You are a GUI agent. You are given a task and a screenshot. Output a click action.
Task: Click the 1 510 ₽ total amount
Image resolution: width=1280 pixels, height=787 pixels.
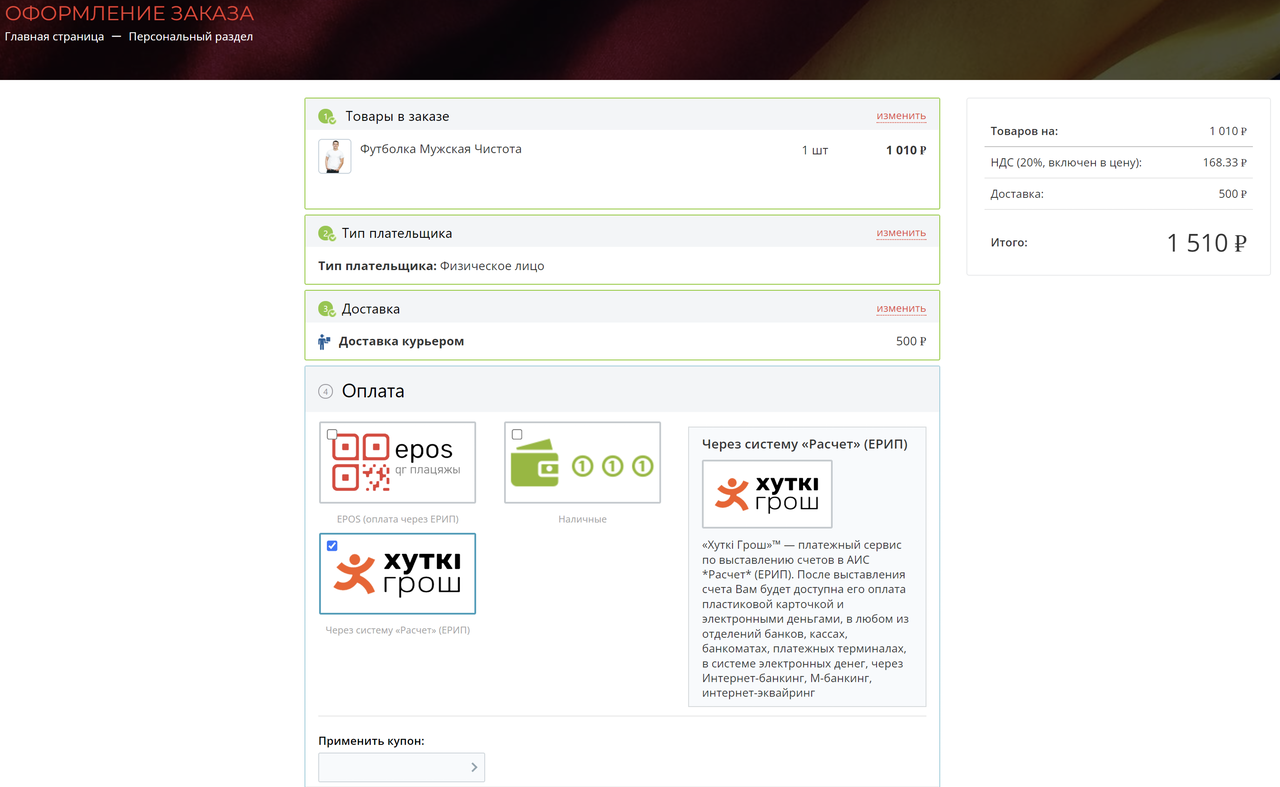(x=1207, y=243)
